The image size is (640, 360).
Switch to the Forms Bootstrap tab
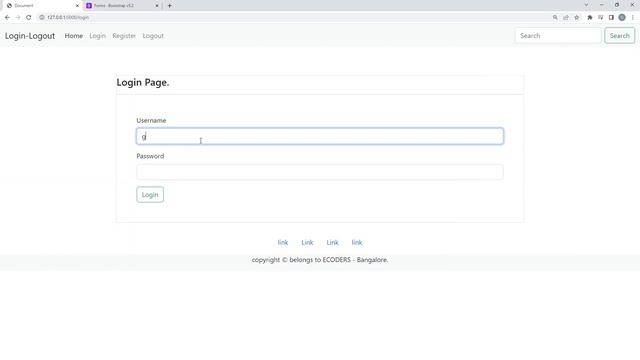[x=122, y=6]
